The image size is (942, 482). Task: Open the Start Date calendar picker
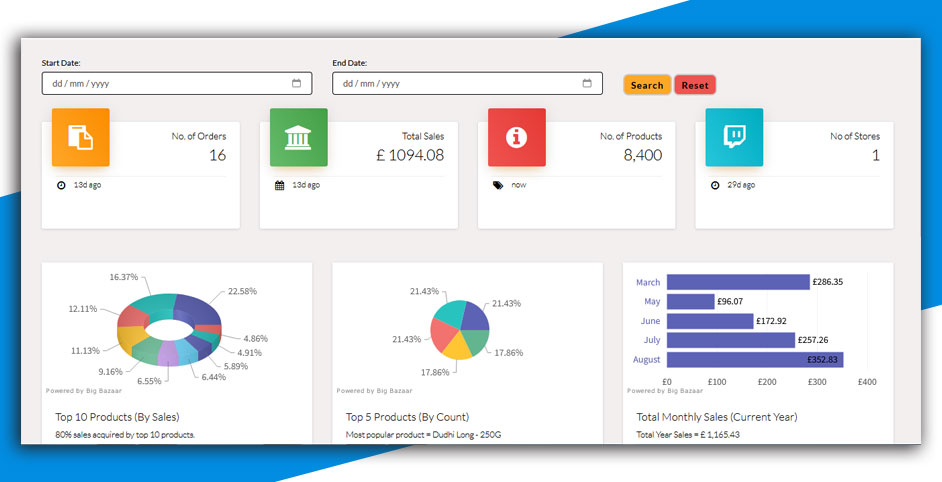tap(296, 84)
